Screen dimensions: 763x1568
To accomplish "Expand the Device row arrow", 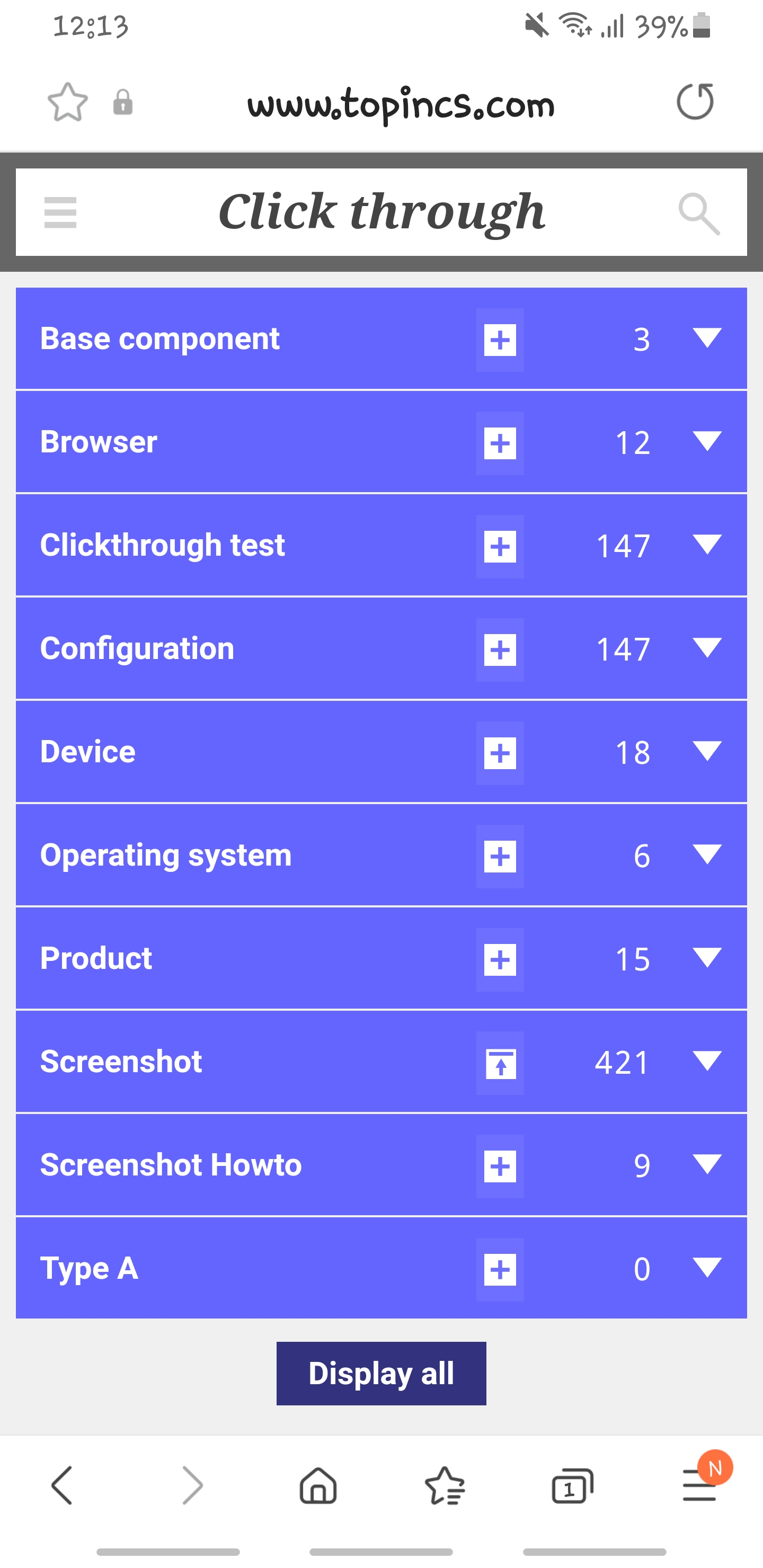I will click(707, 751).
